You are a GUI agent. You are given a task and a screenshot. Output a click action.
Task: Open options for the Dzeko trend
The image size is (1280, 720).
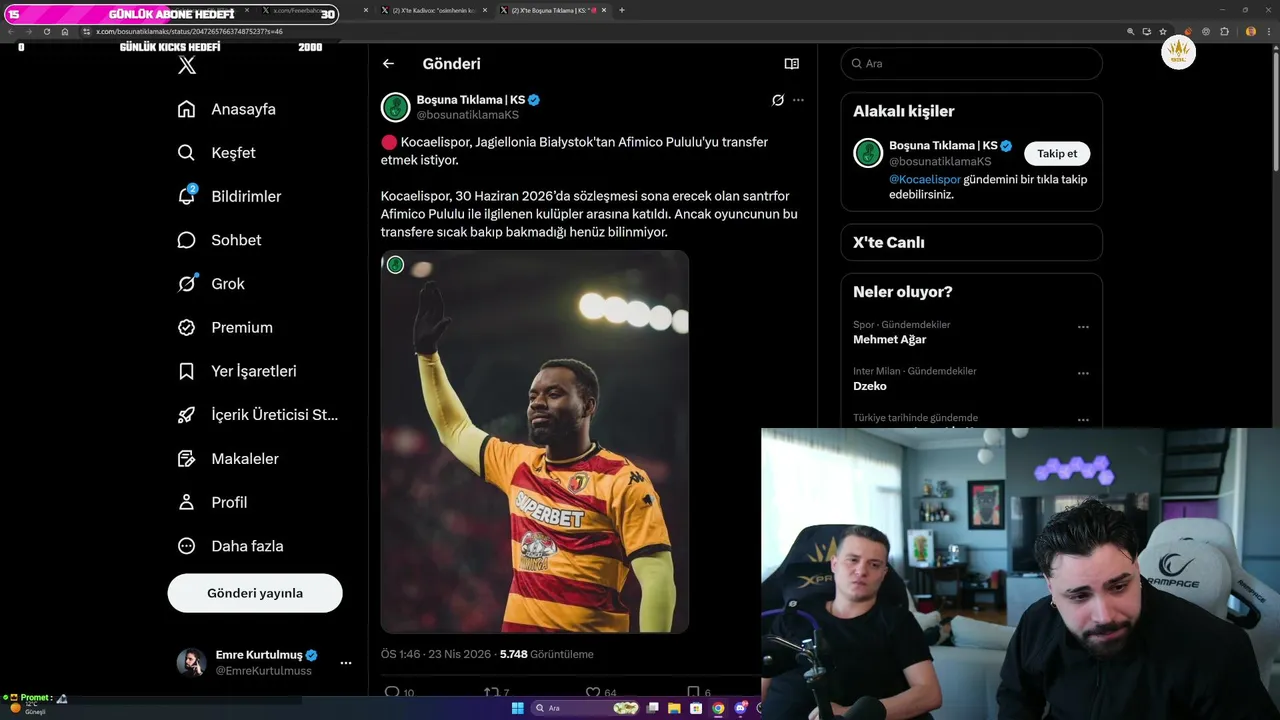pos(1083,373)
